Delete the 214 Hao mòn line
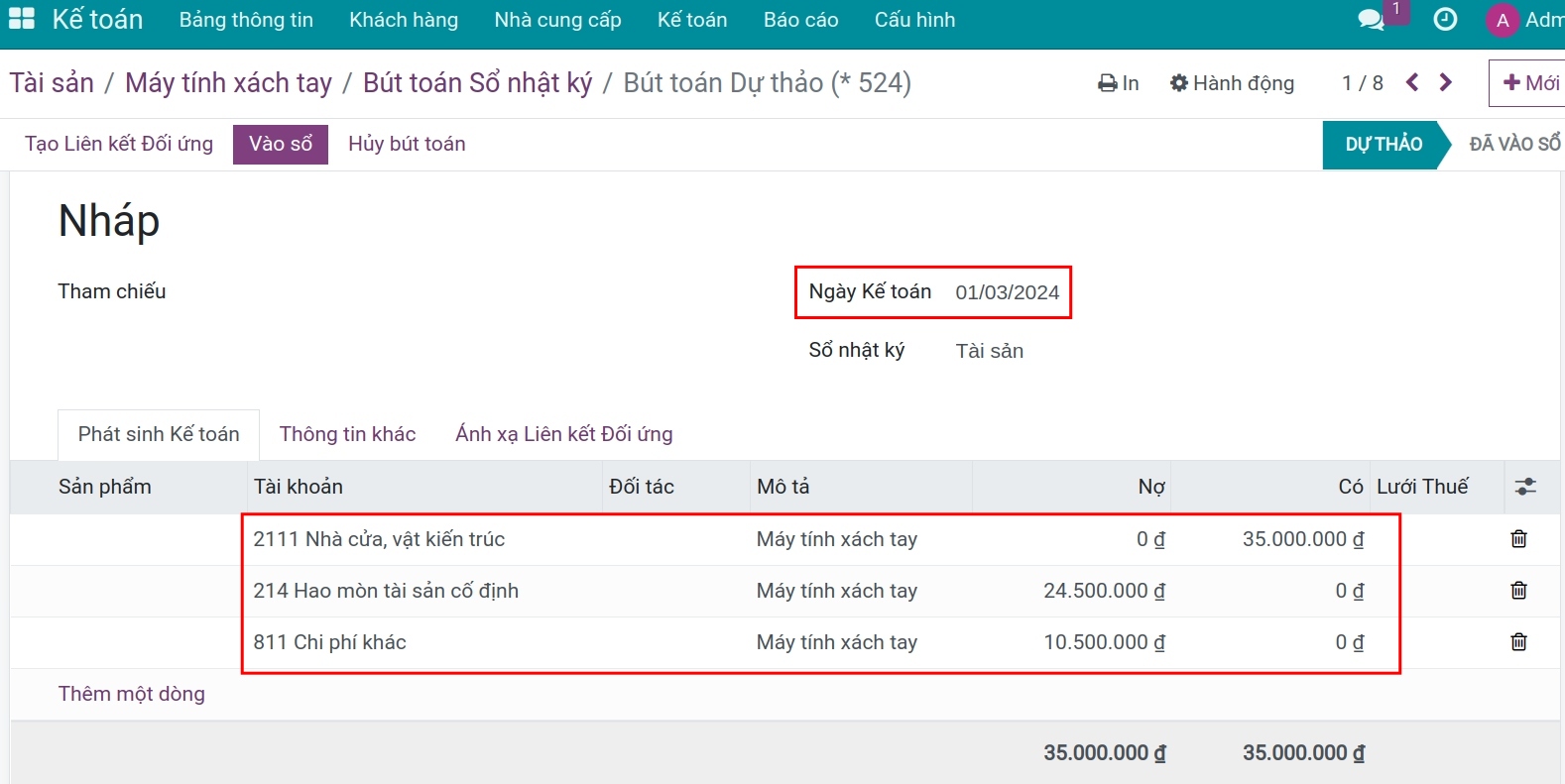Screen dimensions: 1565x784 tap(1518, 591)
